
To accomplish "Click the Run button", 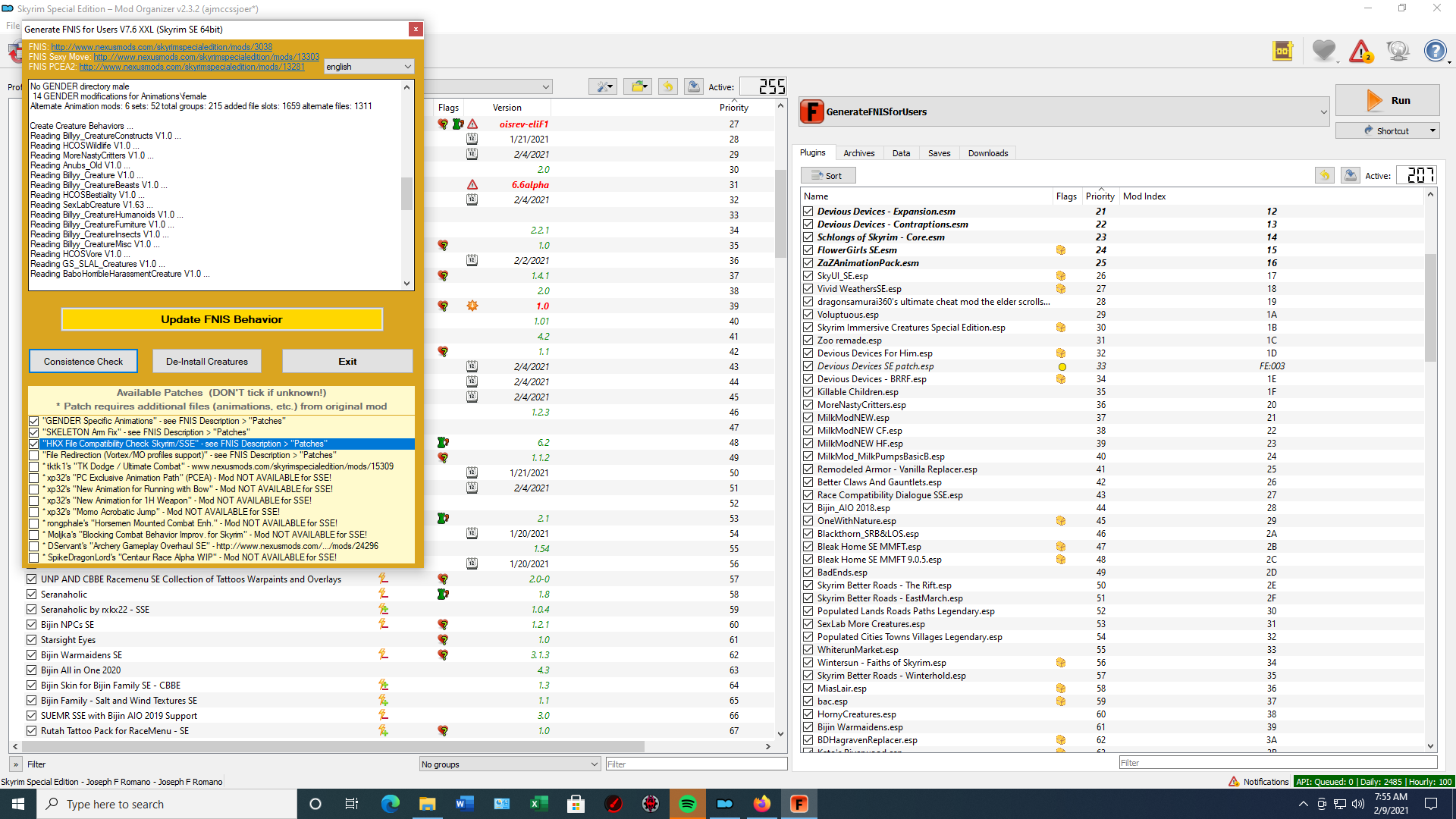I will [1387, 100].
